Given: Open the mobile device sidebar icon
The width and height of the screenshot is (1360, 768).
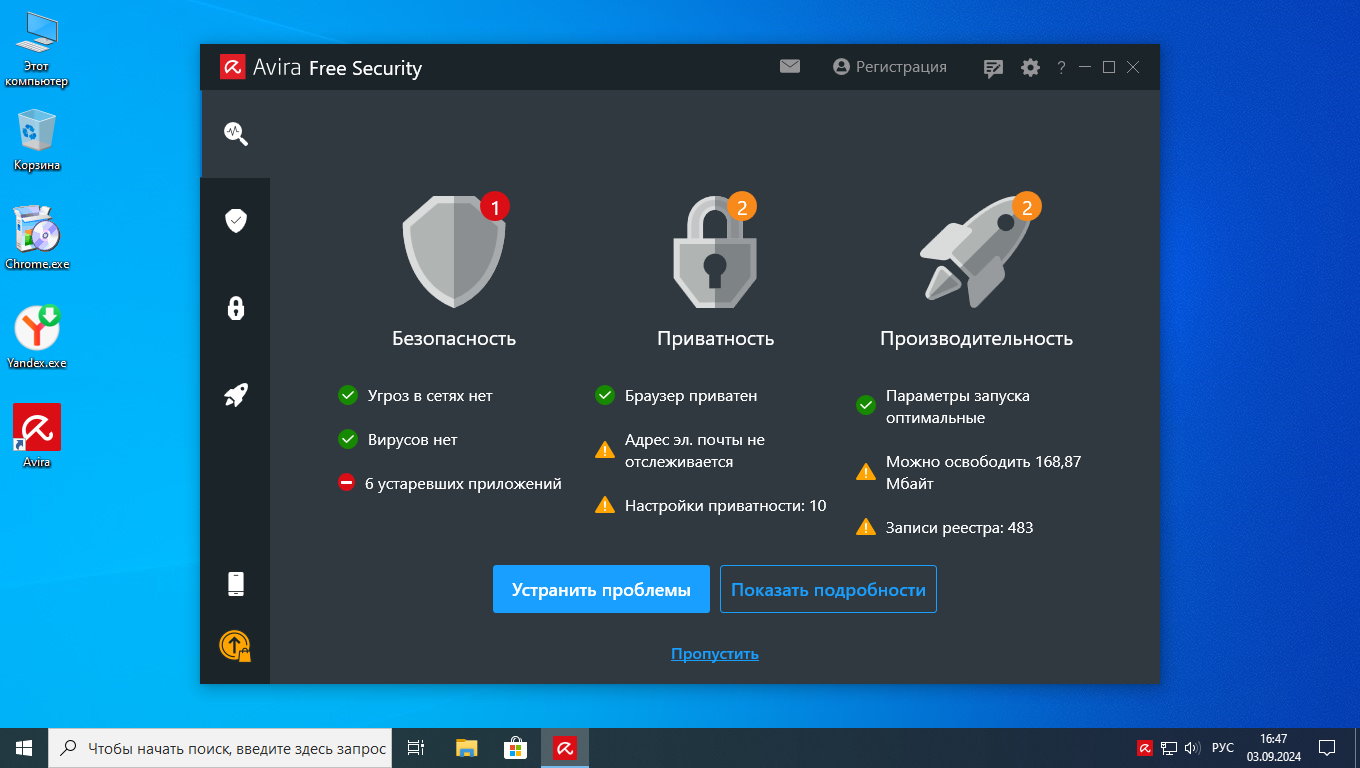Looking at the screenshot, I should click(x=236, y=584).
